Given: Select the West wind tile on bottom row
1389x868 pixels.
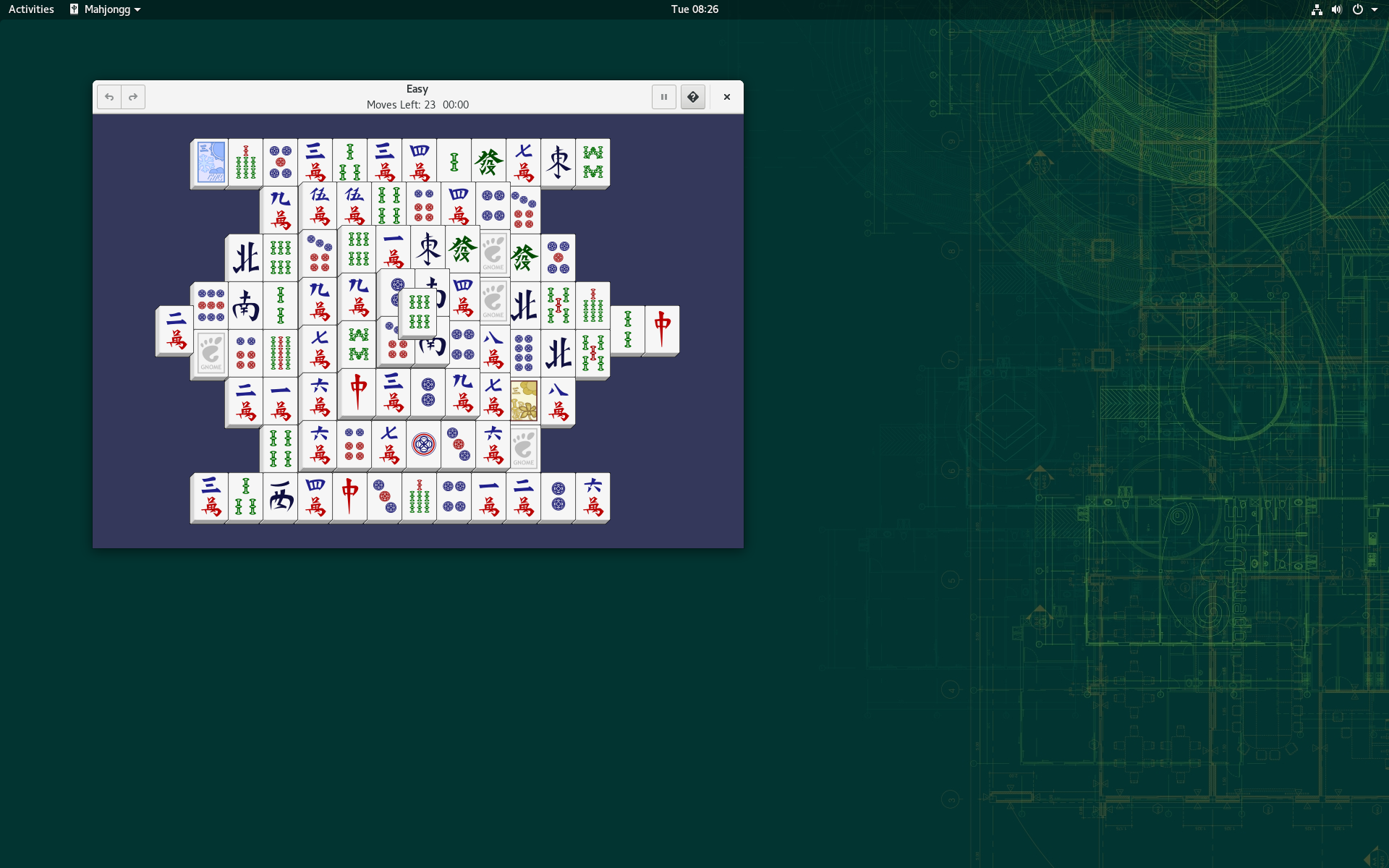Looking at the screenshot, I should point(281,497).
